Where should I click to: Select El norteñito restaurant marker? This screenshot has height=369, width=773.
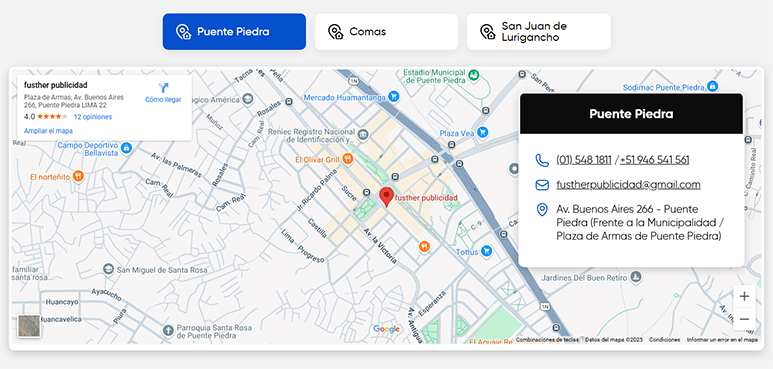tap(77, 175)
